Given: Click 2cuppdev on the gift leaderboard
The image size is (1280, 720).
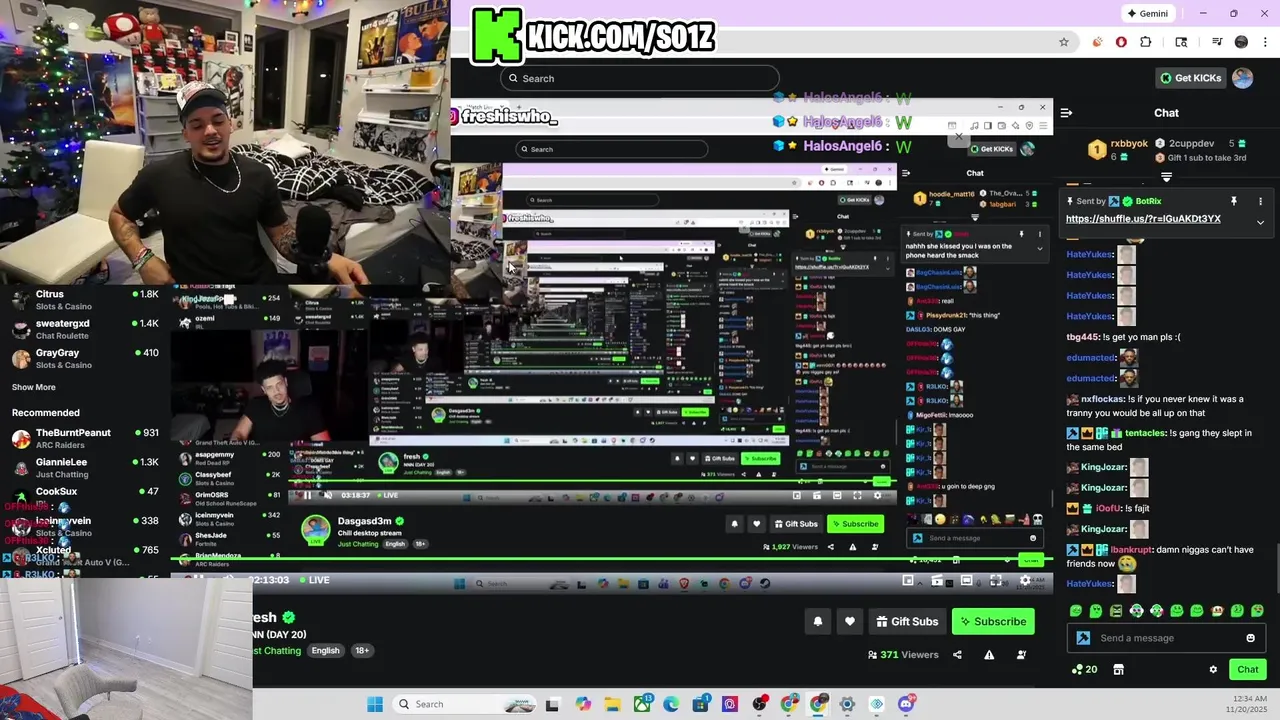Looking at the screenshot, I should 1192,144.
